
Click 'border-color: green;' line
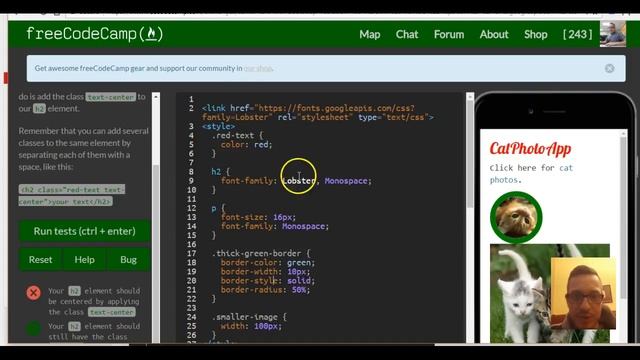(x=268, y=262)
